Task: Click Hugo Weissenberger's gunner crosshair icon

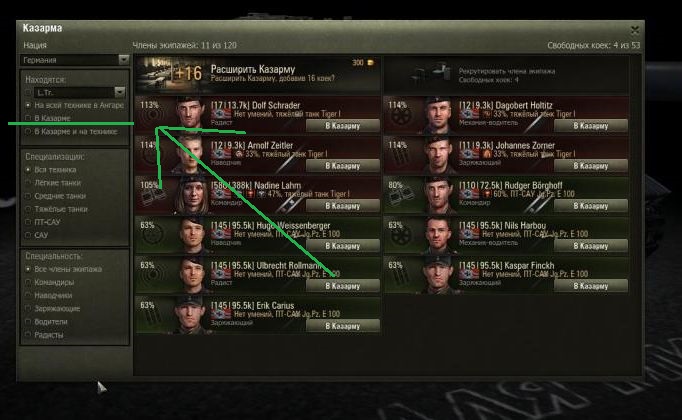Action: [x=152, y=237]
